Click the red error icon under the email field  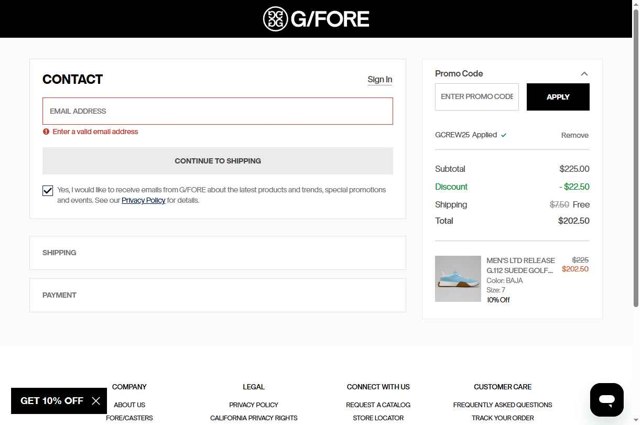point(46,131)
